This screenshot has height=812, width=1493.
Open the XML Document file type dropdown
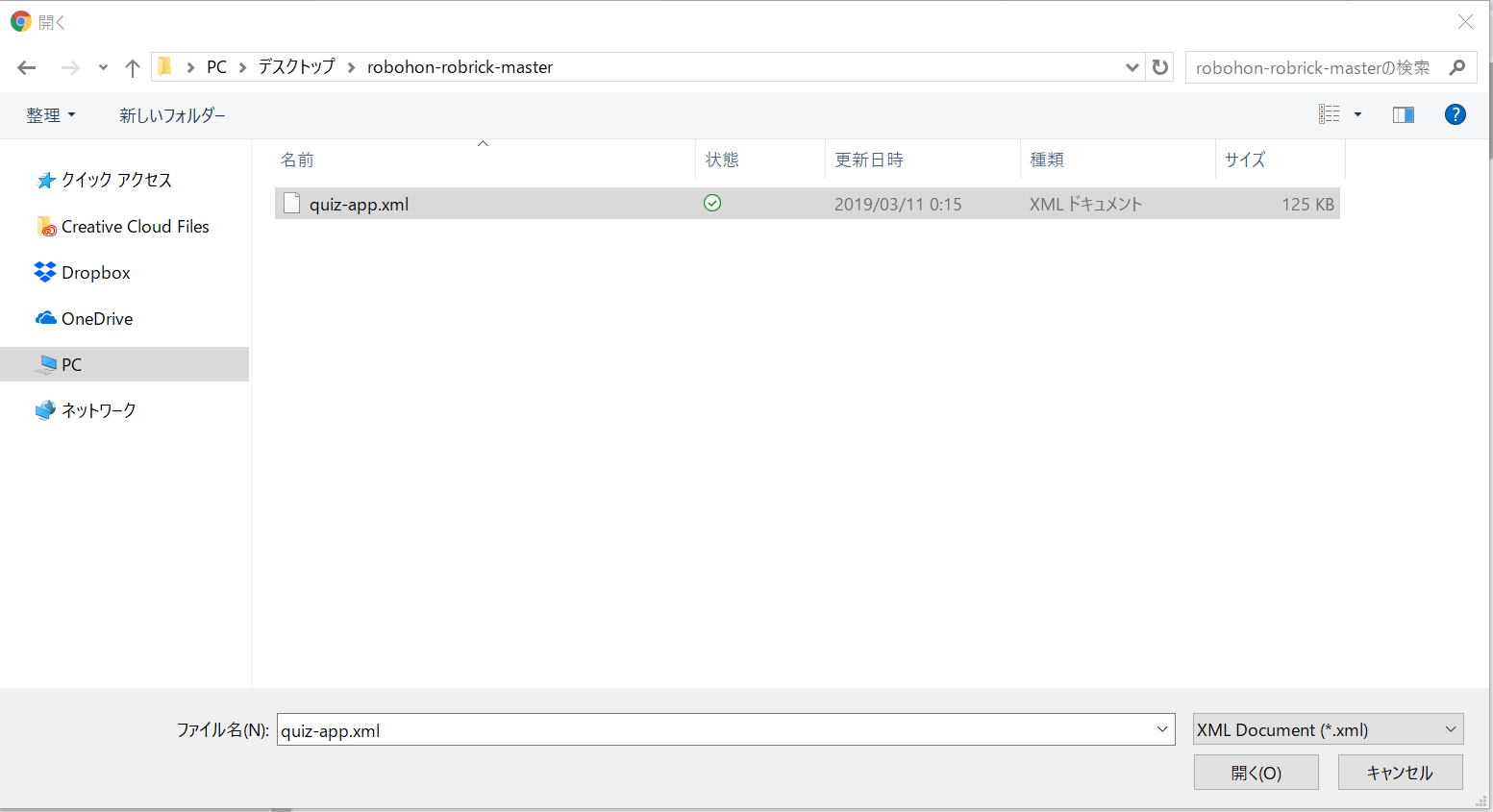click(1328, 729)
